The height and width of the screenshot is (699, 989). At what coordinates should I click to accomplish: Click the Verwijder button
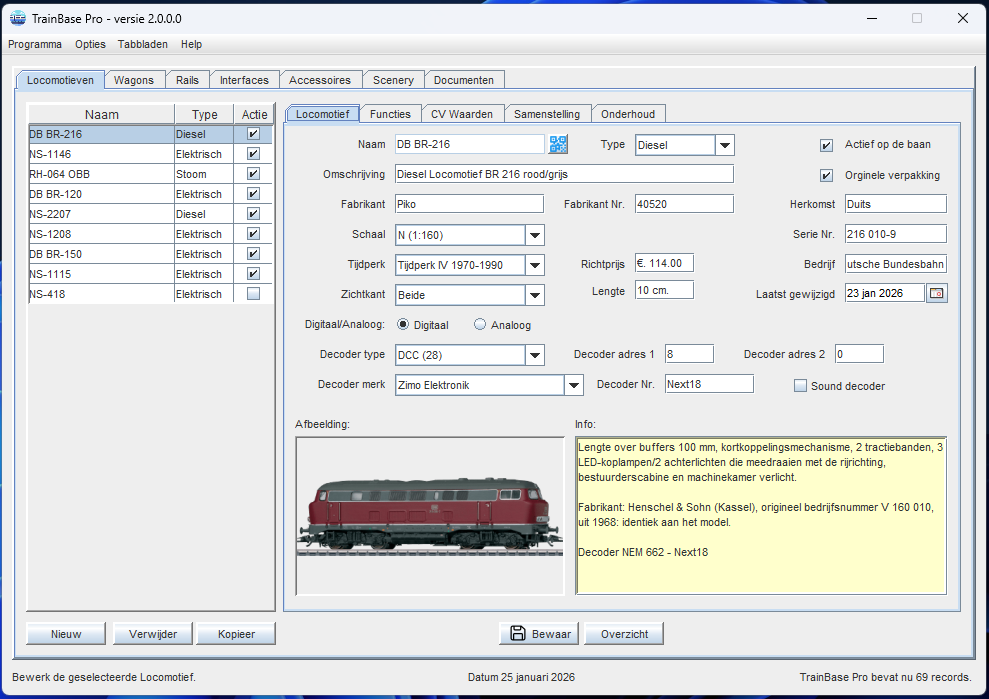(152, 633)
